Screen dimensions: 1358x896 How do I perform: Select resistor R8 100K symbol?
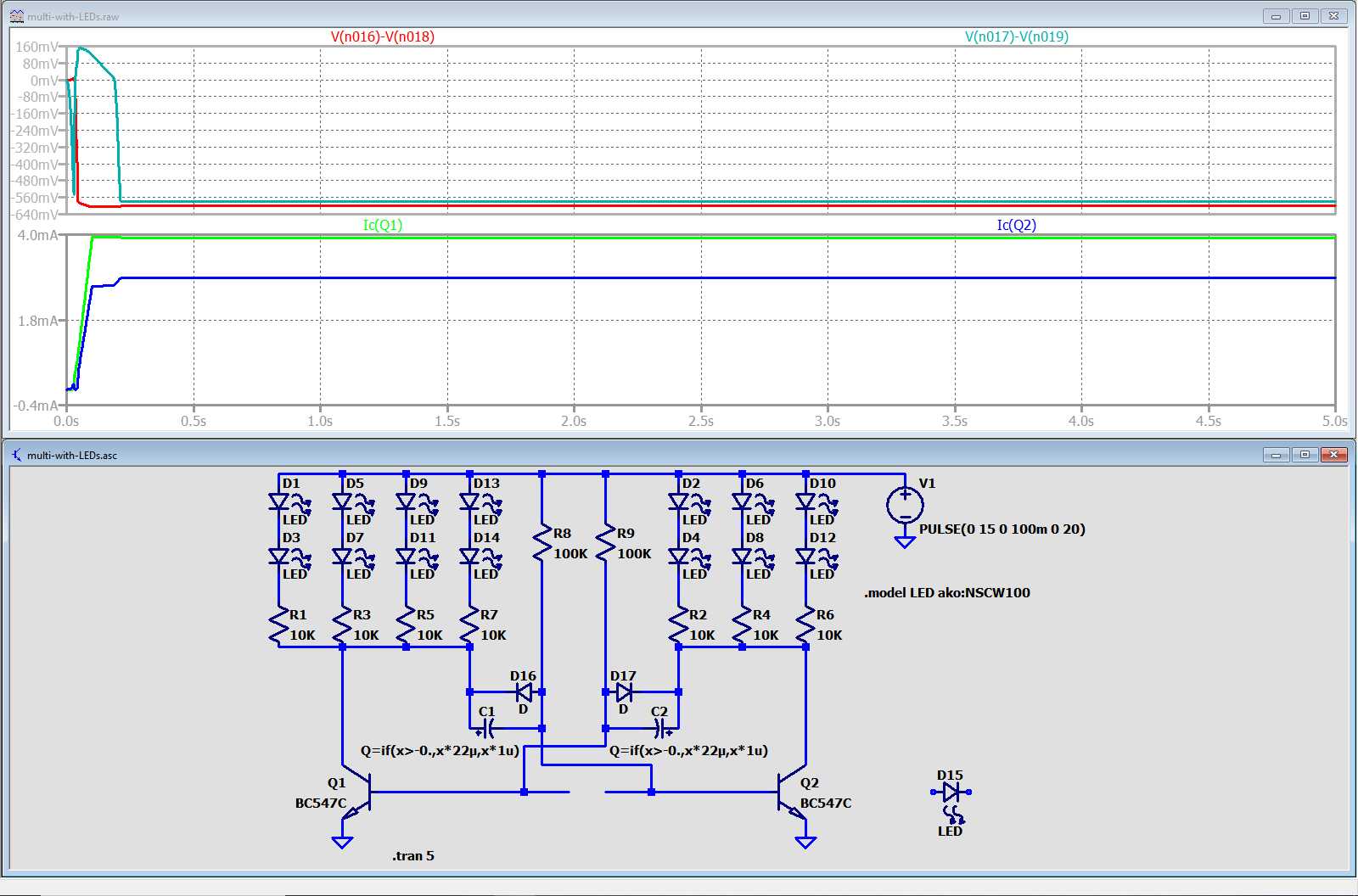pyautogui.click(x=542, y=543)
